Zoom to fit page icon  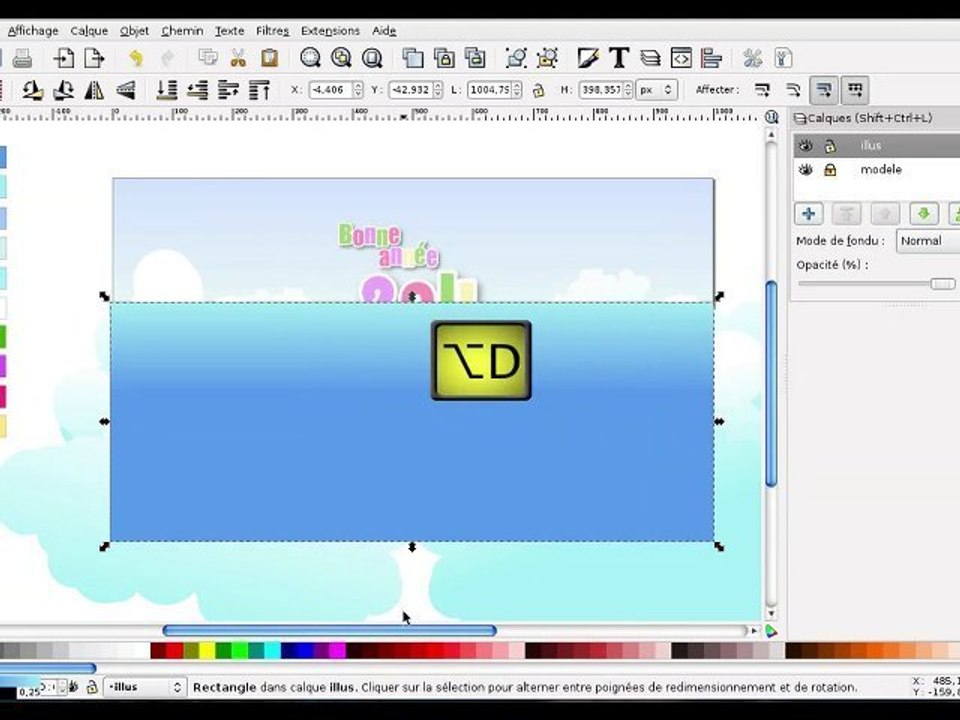pyautogui.click(x=372, y=58)
